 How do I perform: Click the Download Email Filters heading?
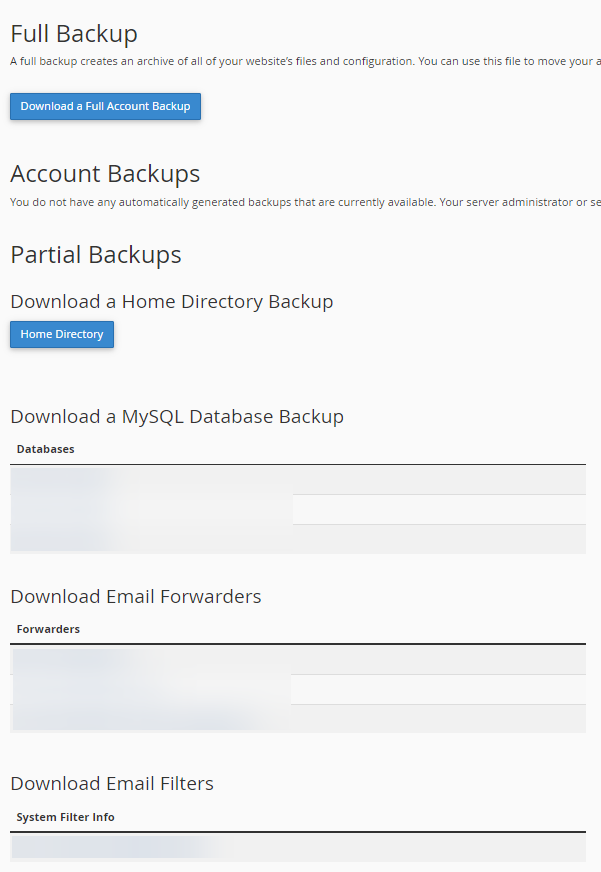[x=112, y=783]
